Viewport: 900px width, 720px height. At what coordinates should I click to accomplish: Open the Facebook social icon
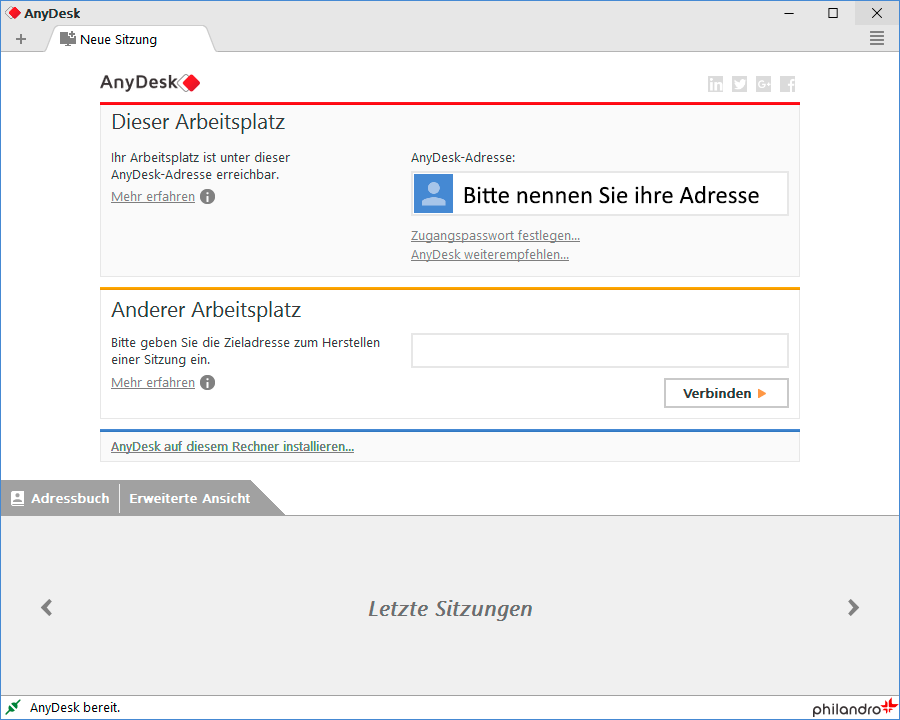coord(788,84)
